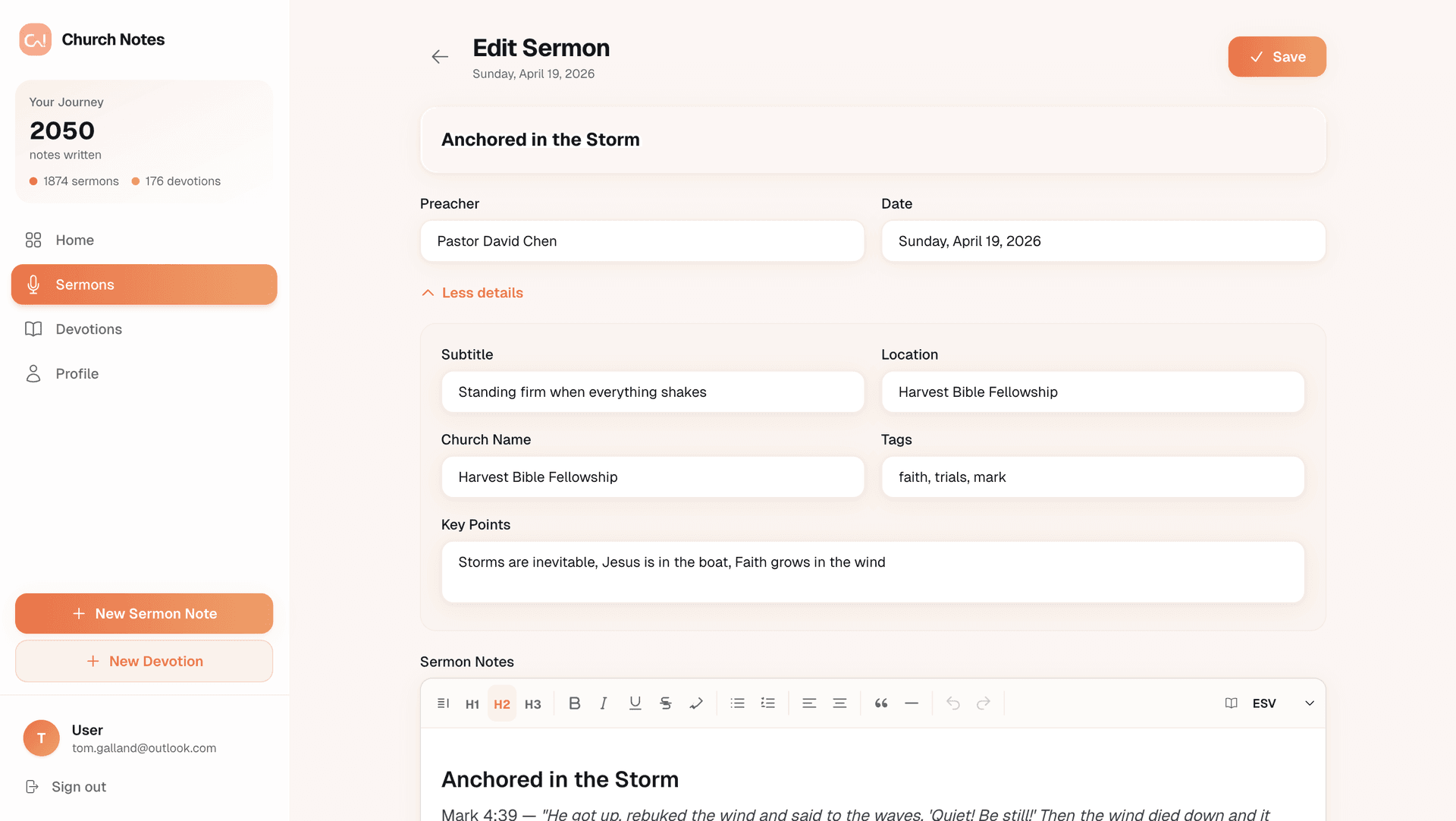1456x821 pixels.
Task: Create a New Devotion
Action: coord(144,661)
